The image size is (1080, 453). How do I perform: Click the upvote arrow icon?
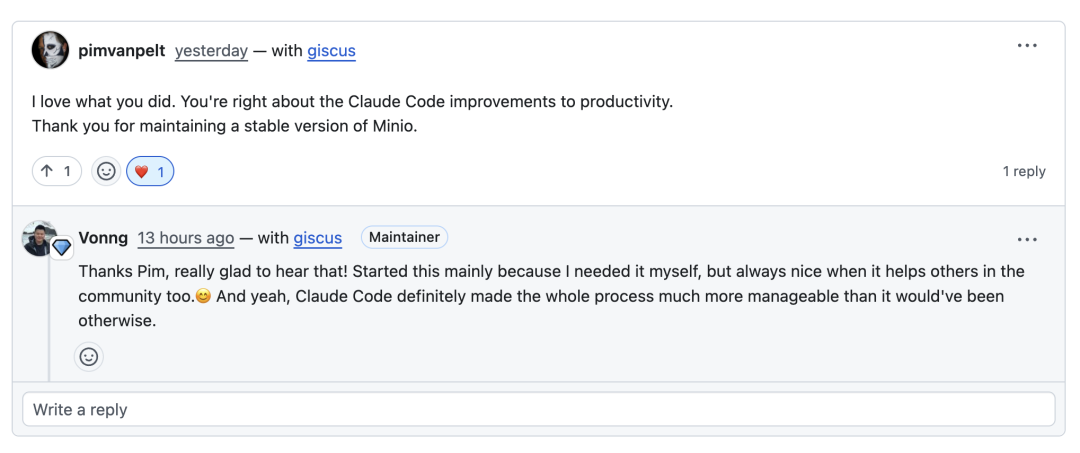[x=47, y=171]
